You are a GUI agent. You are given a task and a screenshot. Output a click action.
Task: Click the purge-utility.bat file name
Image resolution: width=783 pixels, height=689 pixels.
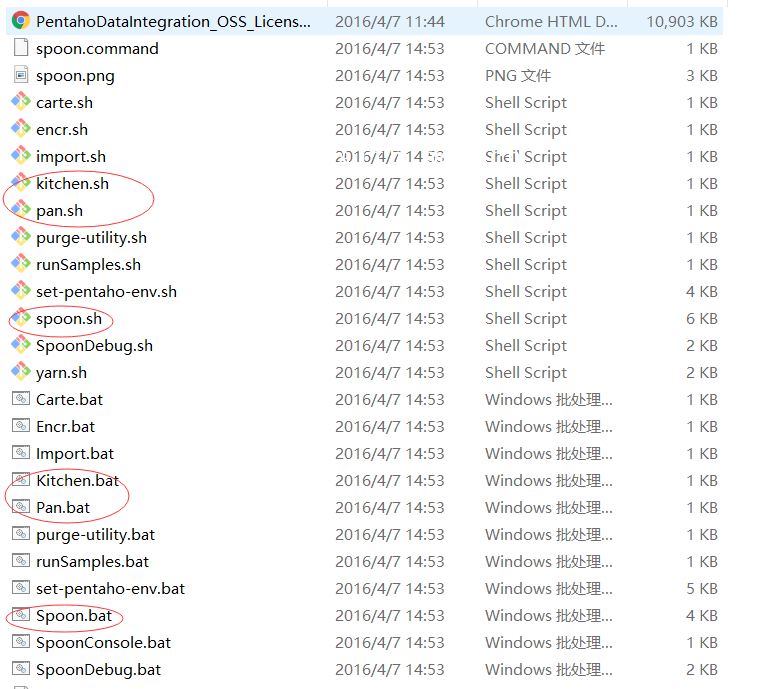[x=95, y=534]
